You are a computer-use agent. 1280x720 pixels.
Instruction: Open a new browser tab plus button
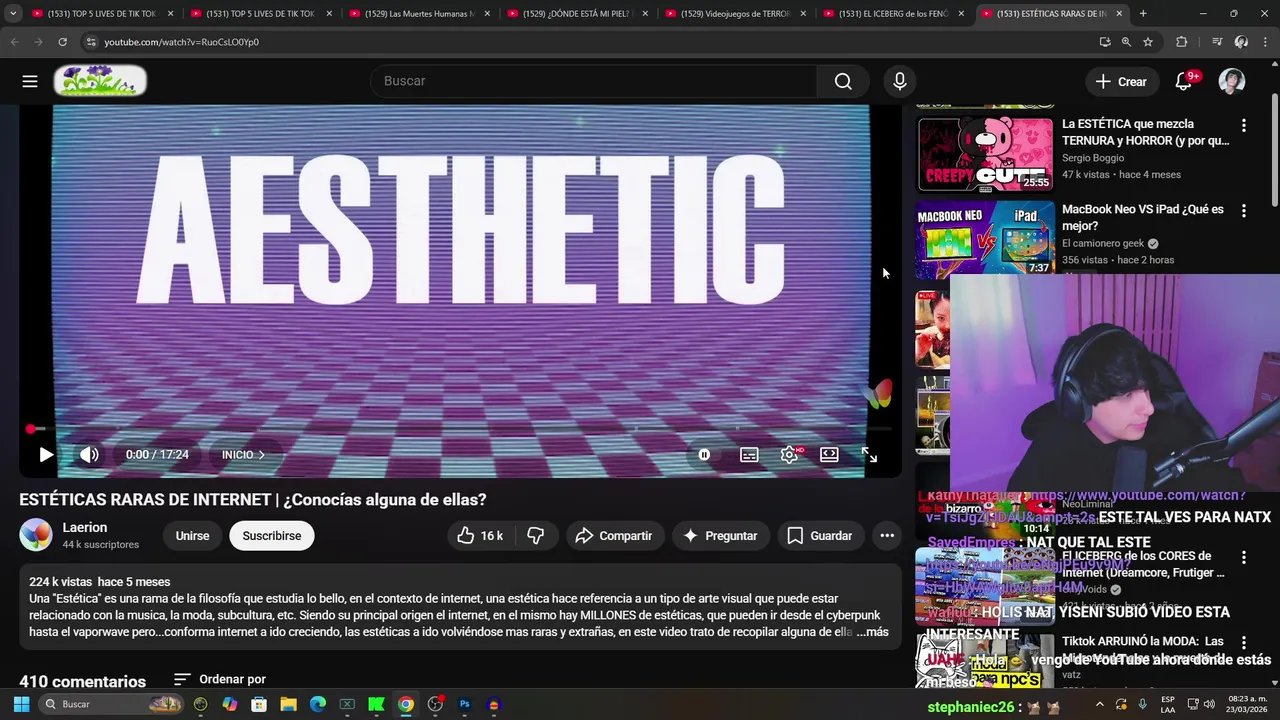(x=1143, y=14)
